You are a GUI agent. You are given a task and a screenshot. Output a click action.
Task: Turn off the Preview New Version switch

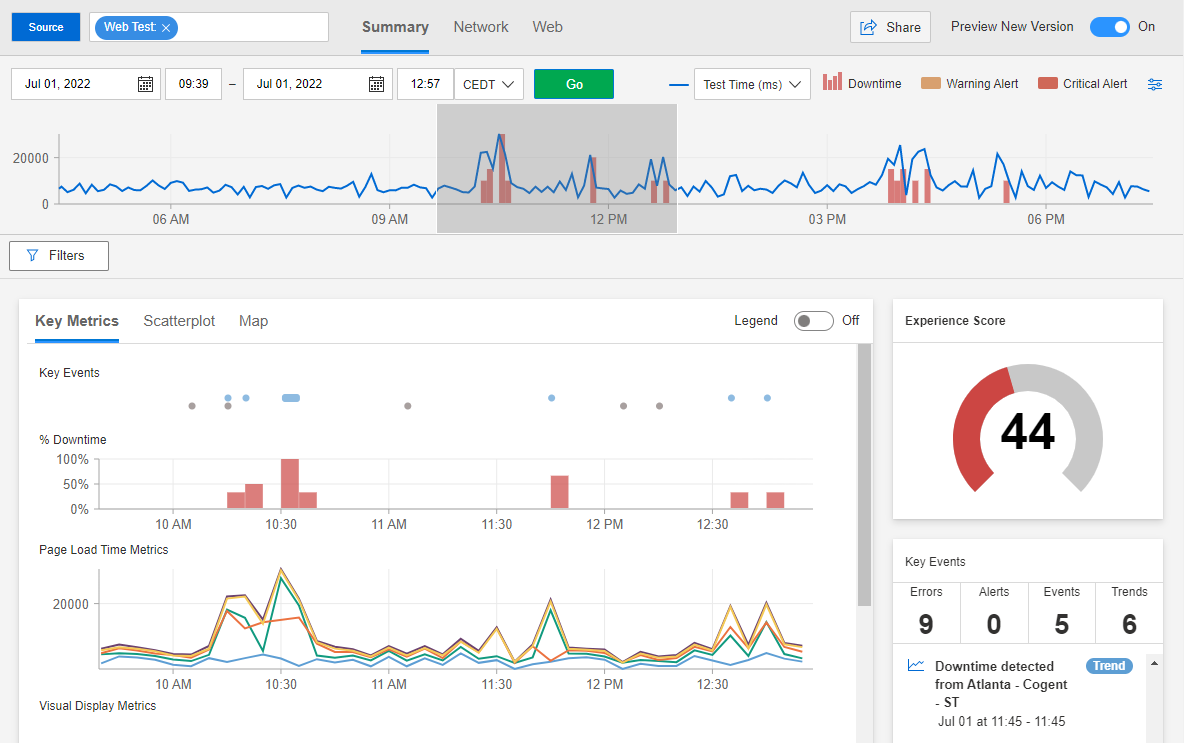coord(1109,27)
